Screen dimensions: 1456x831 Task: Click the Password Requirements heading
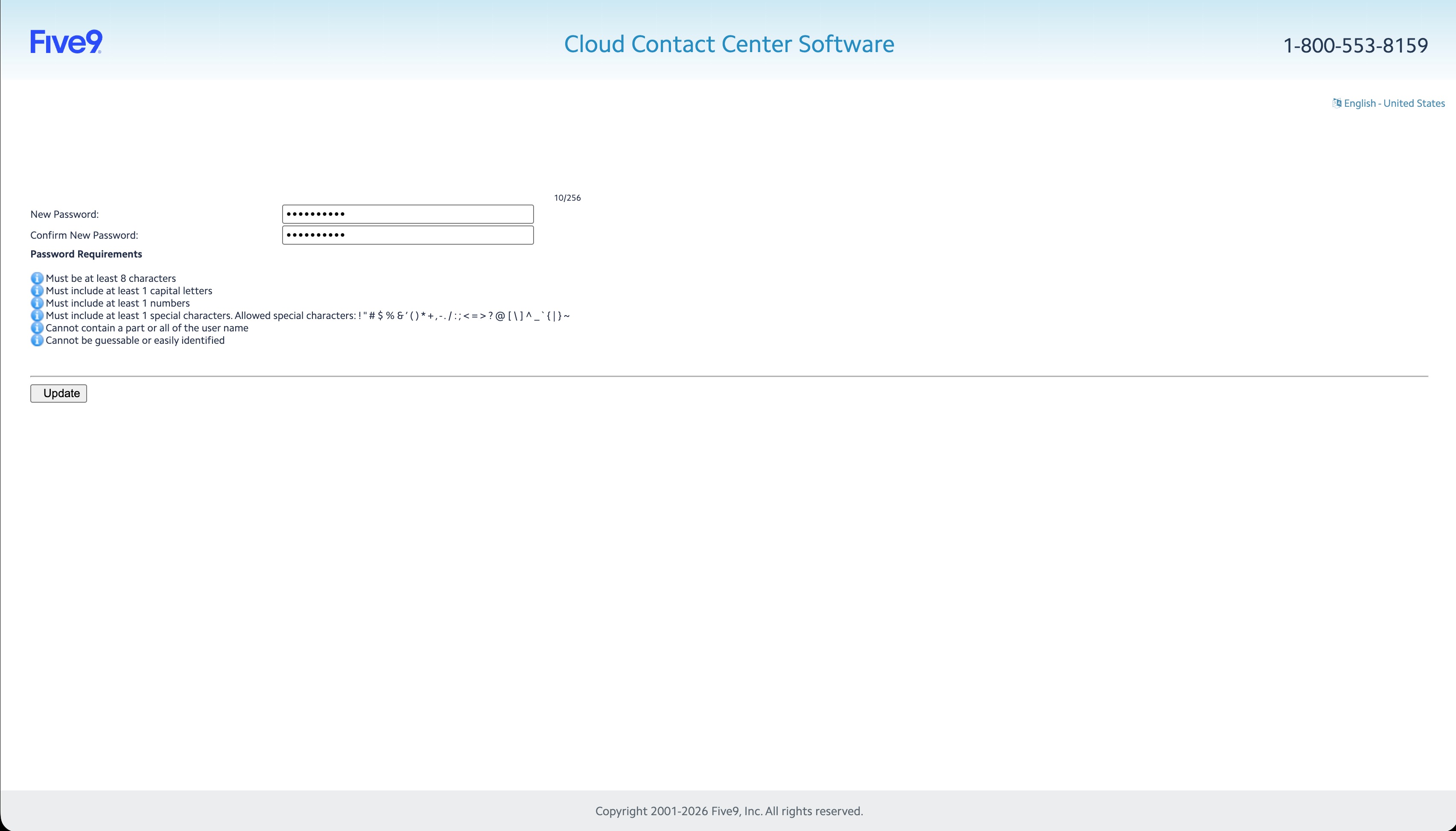click(86, 254)
